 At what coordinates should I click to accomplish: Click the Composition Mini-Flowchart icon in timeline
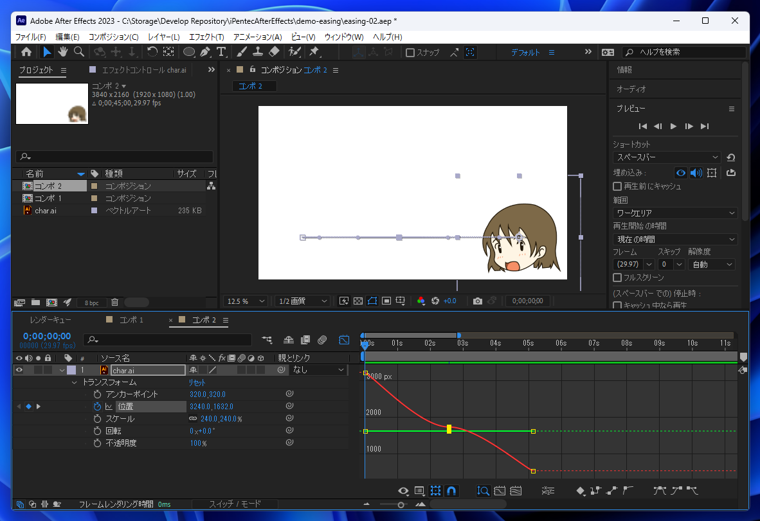click(x=267, y=340)
